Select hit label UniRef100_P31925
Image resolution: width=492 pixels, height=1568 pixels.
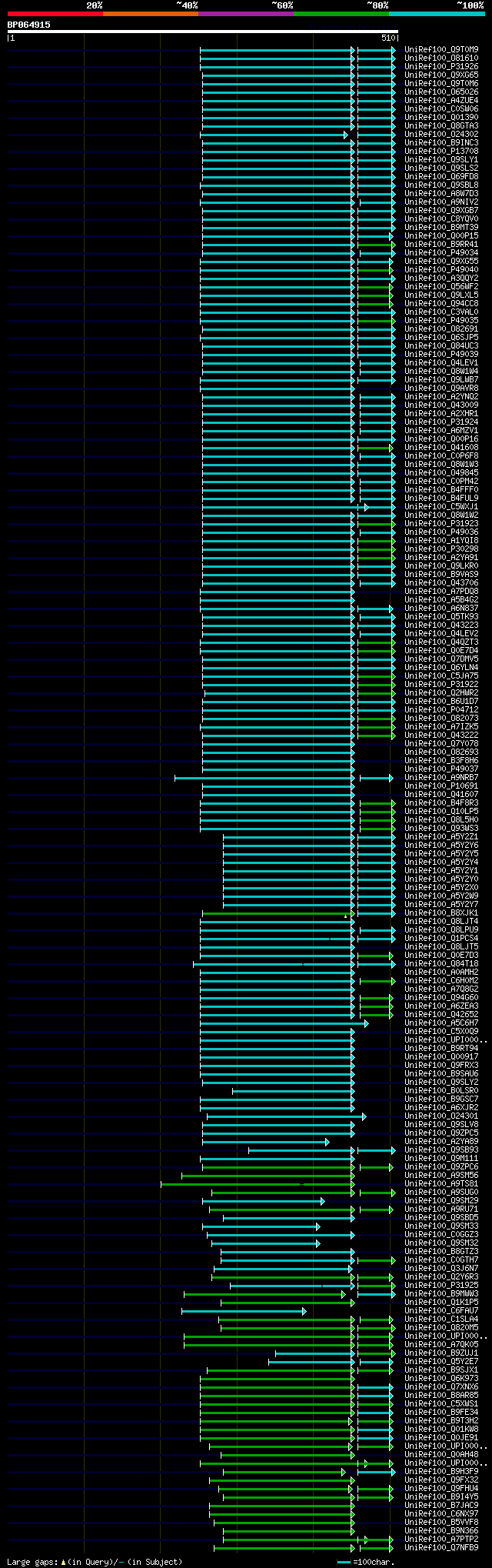point(441,1285)
